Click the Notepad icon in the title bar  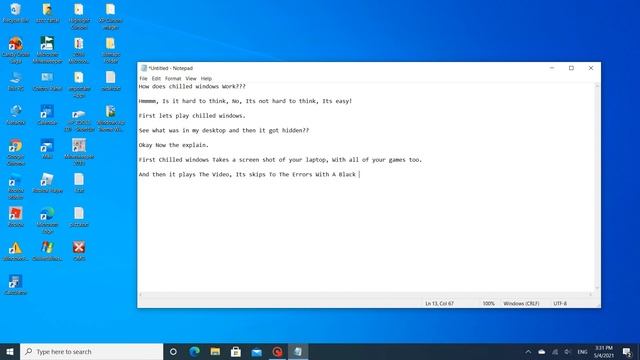point(144,68)
